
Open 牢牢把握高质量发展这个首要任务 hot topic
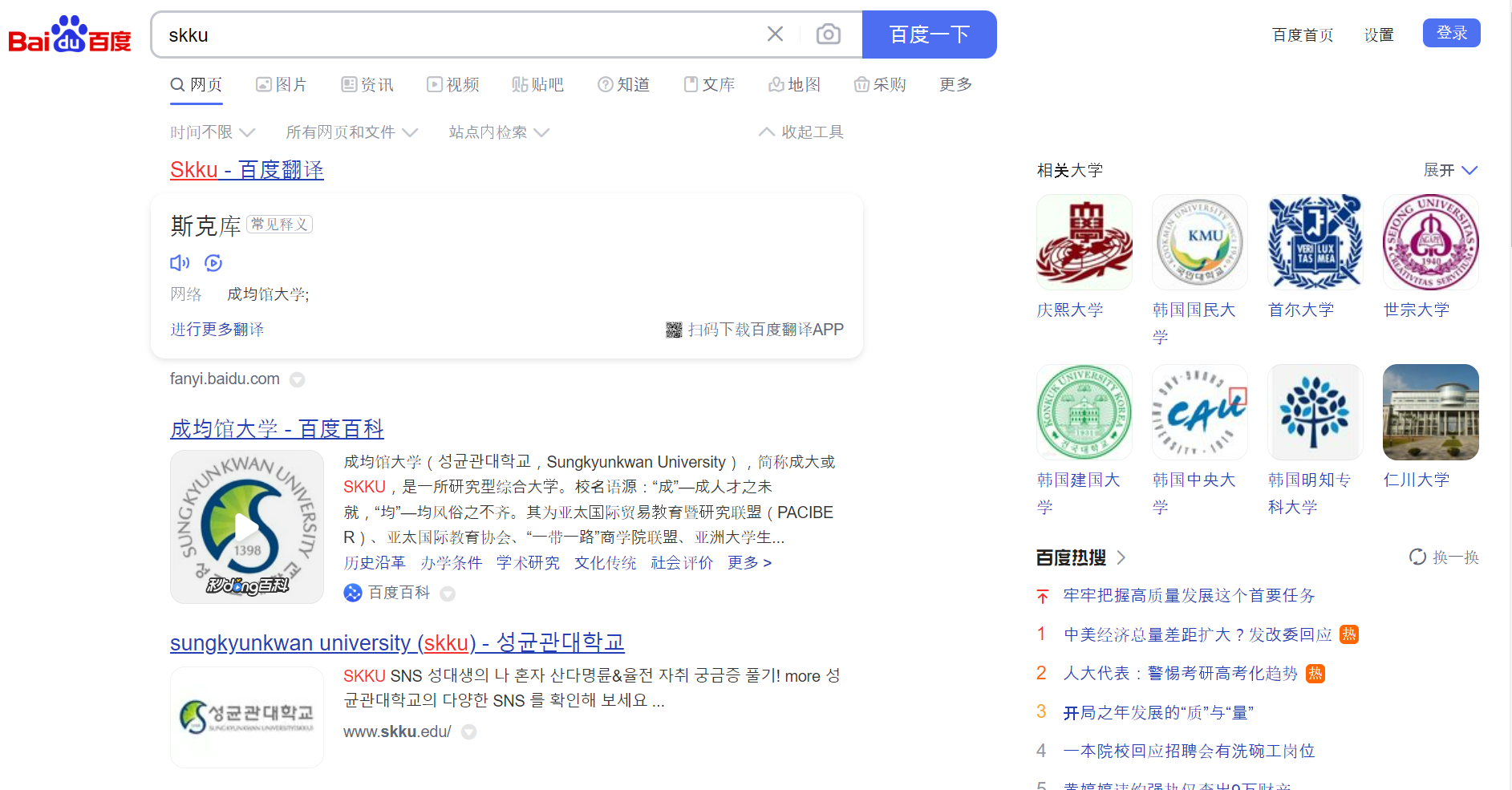[1190, 595]
